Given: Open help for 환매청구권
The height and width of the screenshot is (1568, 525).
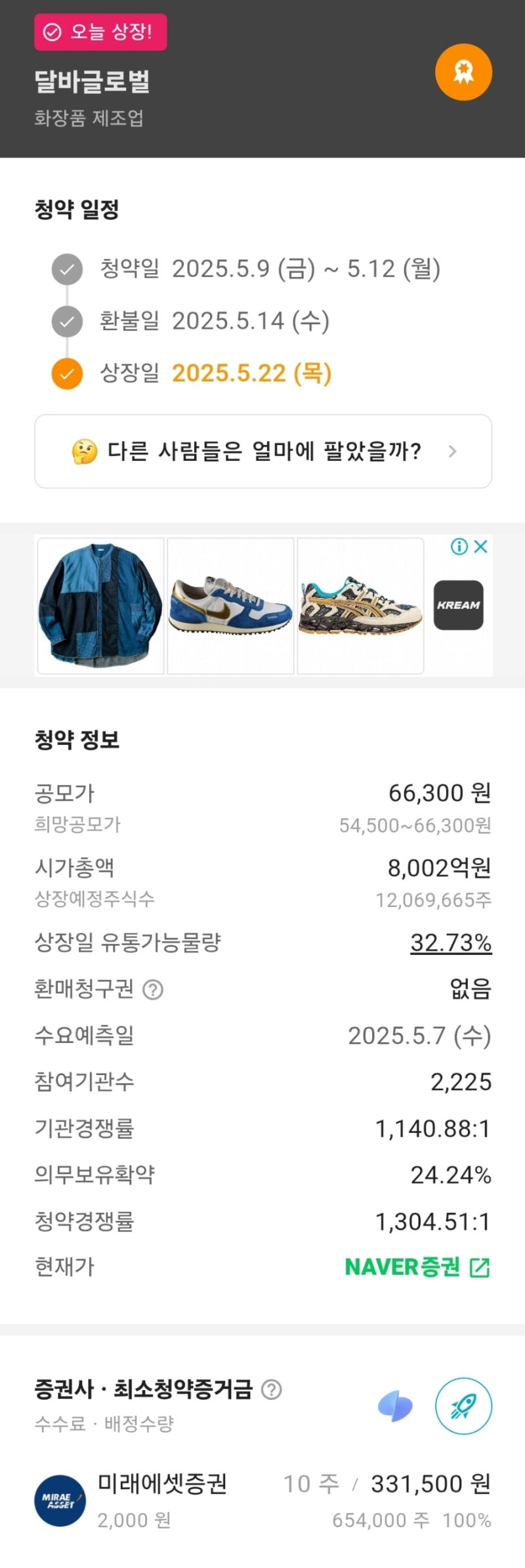Looking at the screenshot, I should pyautogui.click(x=153, y=989).
